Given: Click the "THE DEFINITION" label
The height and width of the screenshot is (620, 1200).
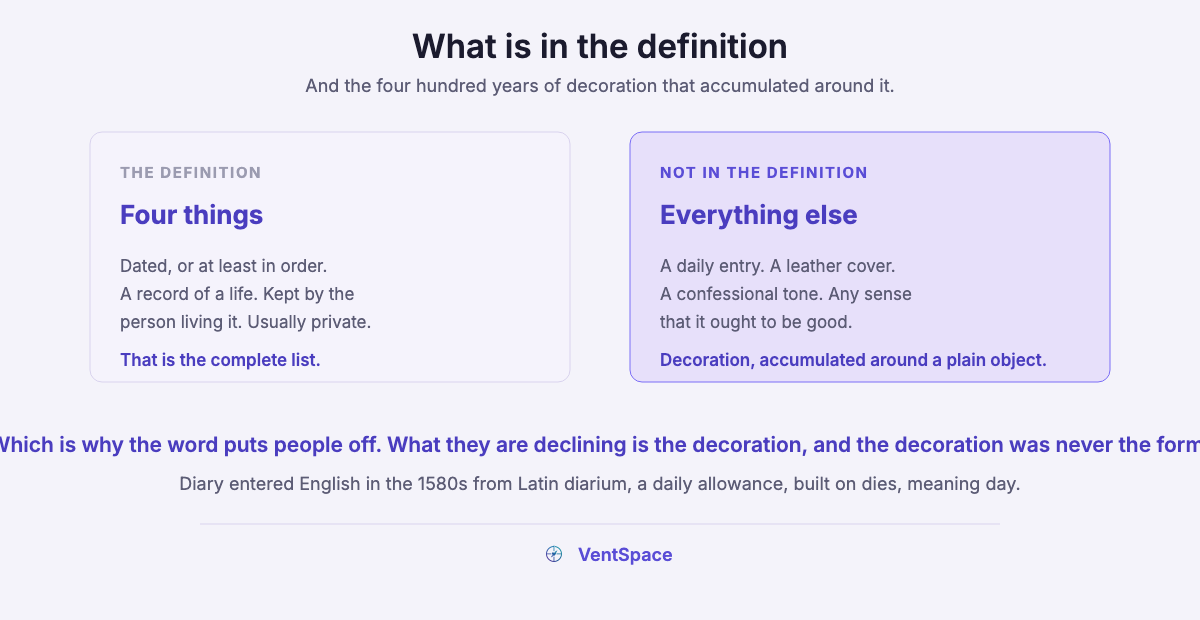Looking at the screenshot, I should coord(190,173).
